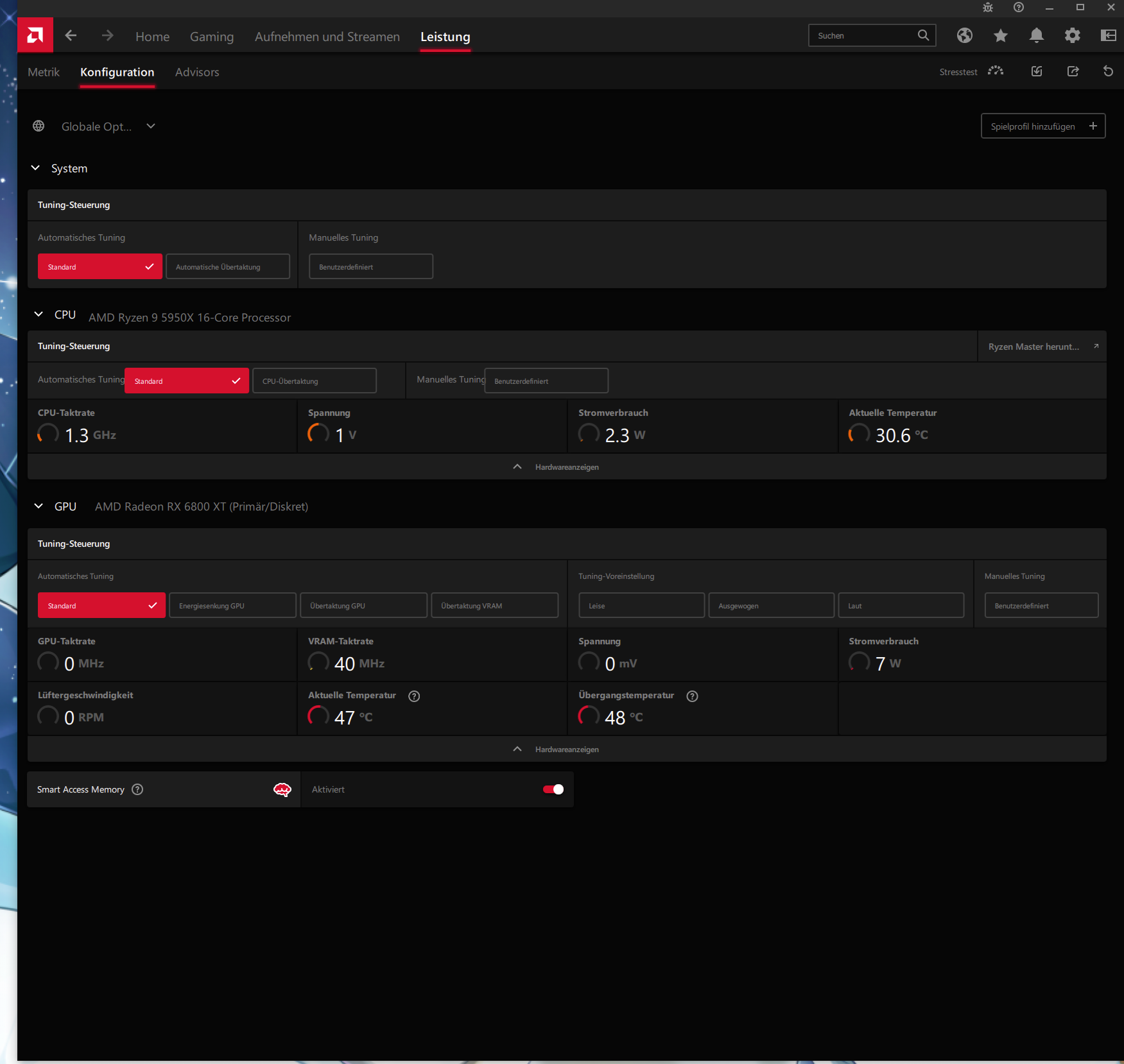Select GPU Benutzerdefiniert manual tuning
The image size is (1124, 1064).
(x=1042, y=605)
